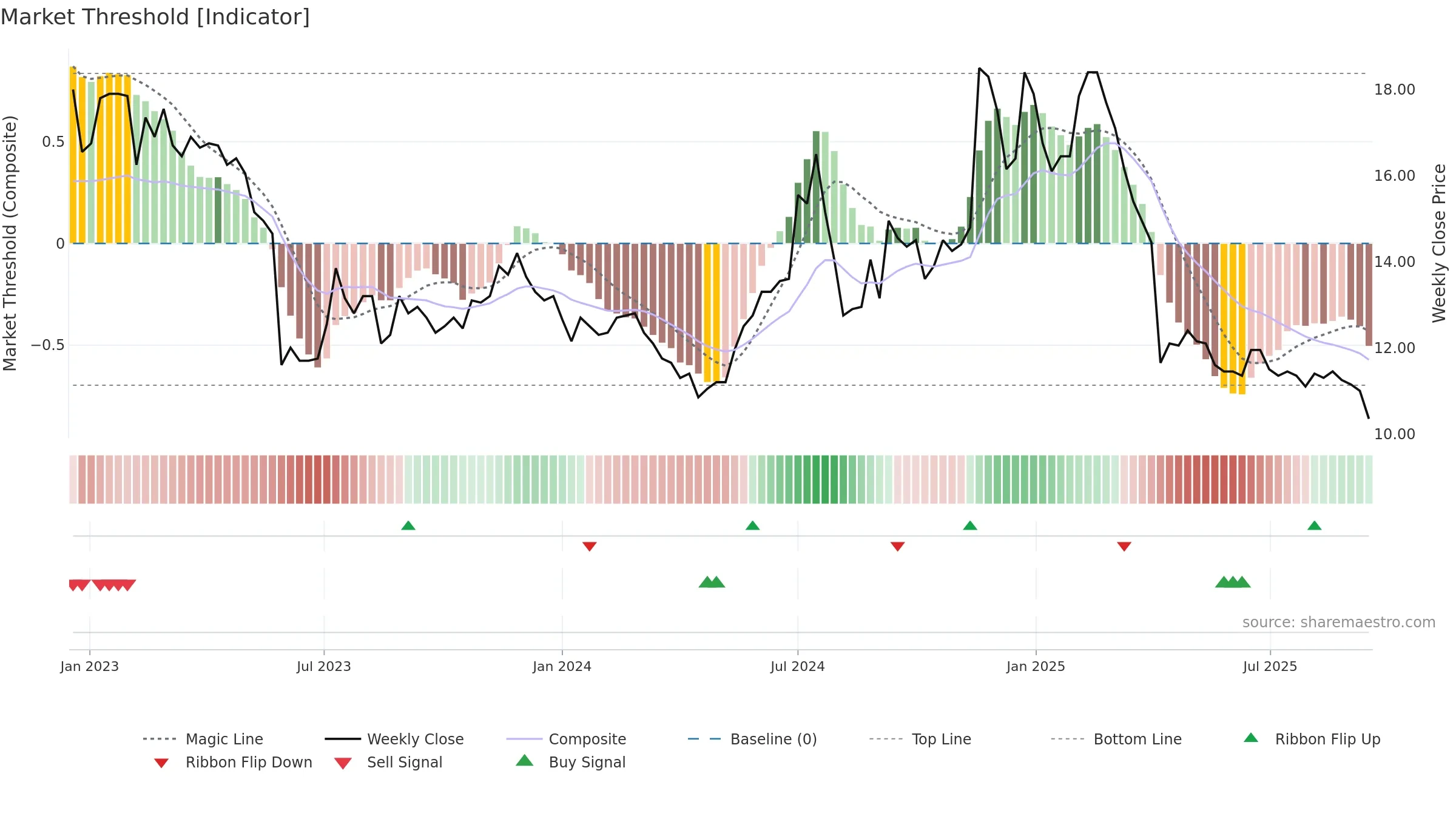The image size is (1456, 819).
Task: Click the Ribbon Flip Up marker around November 2024
Action: [x=970, y=525]
